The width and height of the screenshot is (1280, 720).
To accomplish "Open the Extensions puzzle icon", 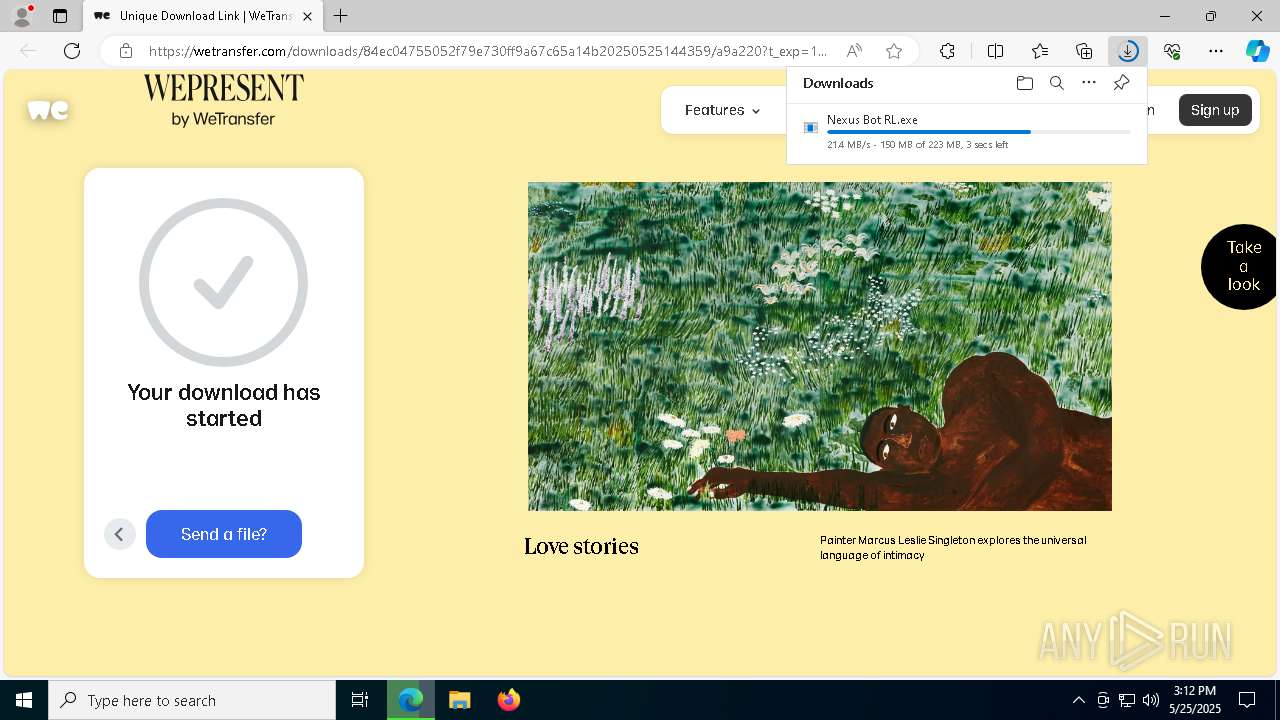I will [947, 51].
